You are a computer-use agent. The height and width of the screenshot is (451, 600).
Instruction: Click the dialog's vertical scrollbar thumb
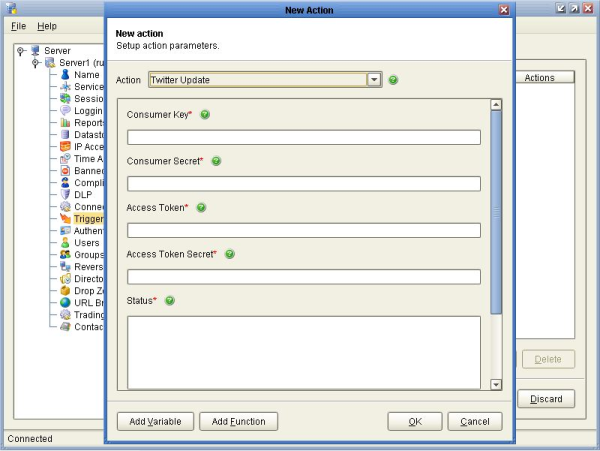click(496, 212)
